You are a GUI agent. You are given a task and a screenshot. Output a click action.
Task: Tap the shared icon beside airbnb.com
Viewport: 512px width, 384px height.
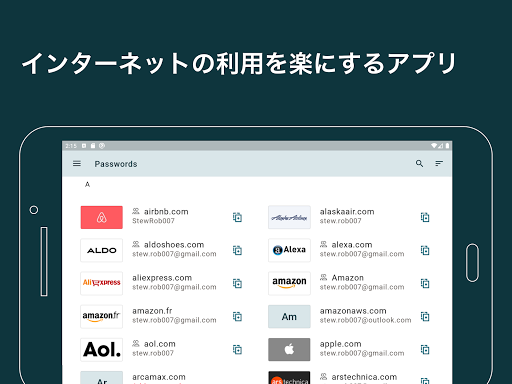136,211
